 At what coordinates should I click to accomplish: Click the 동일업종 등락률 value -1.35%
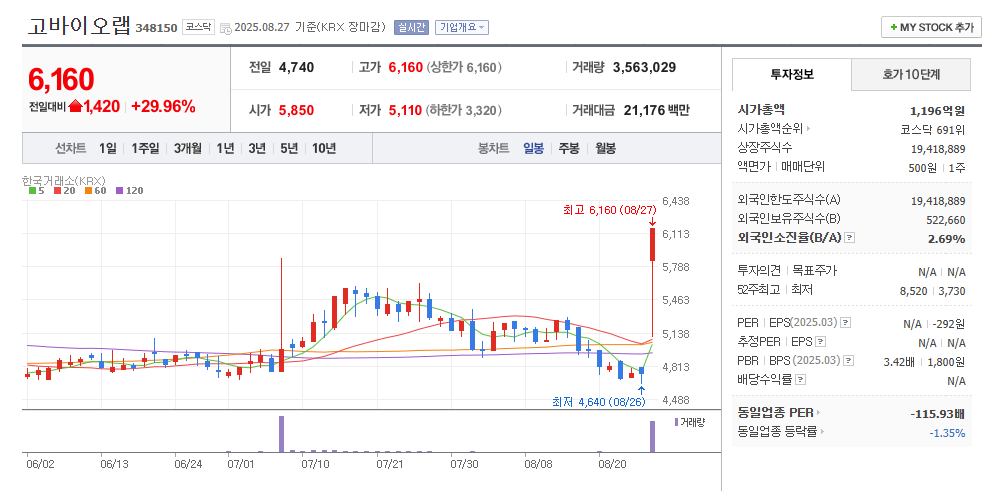[947, 433]
